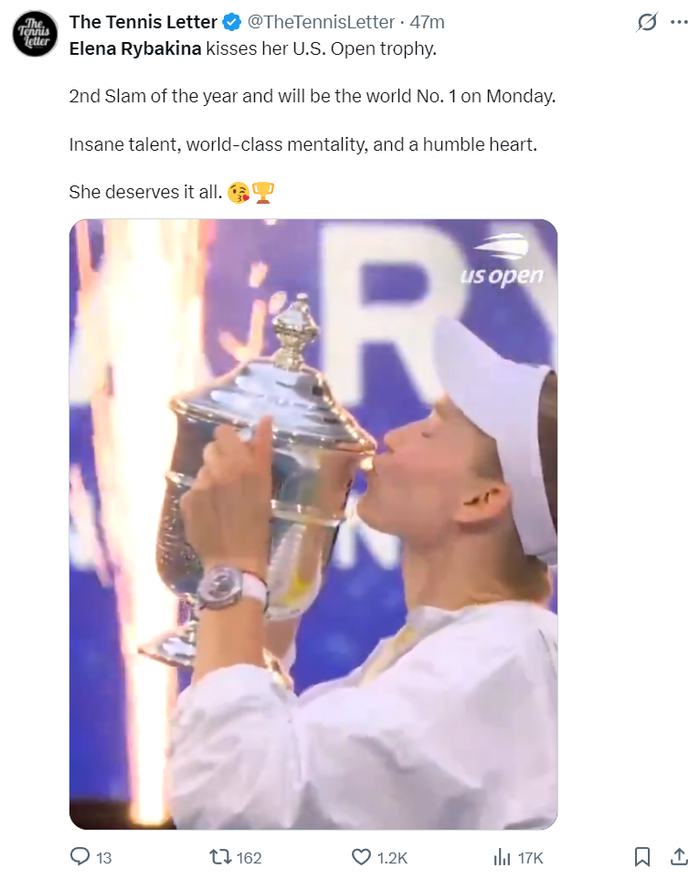Screen dimensions: 700x879
Task: Click the tweet text about world No. 1
Action: point(312,96)
